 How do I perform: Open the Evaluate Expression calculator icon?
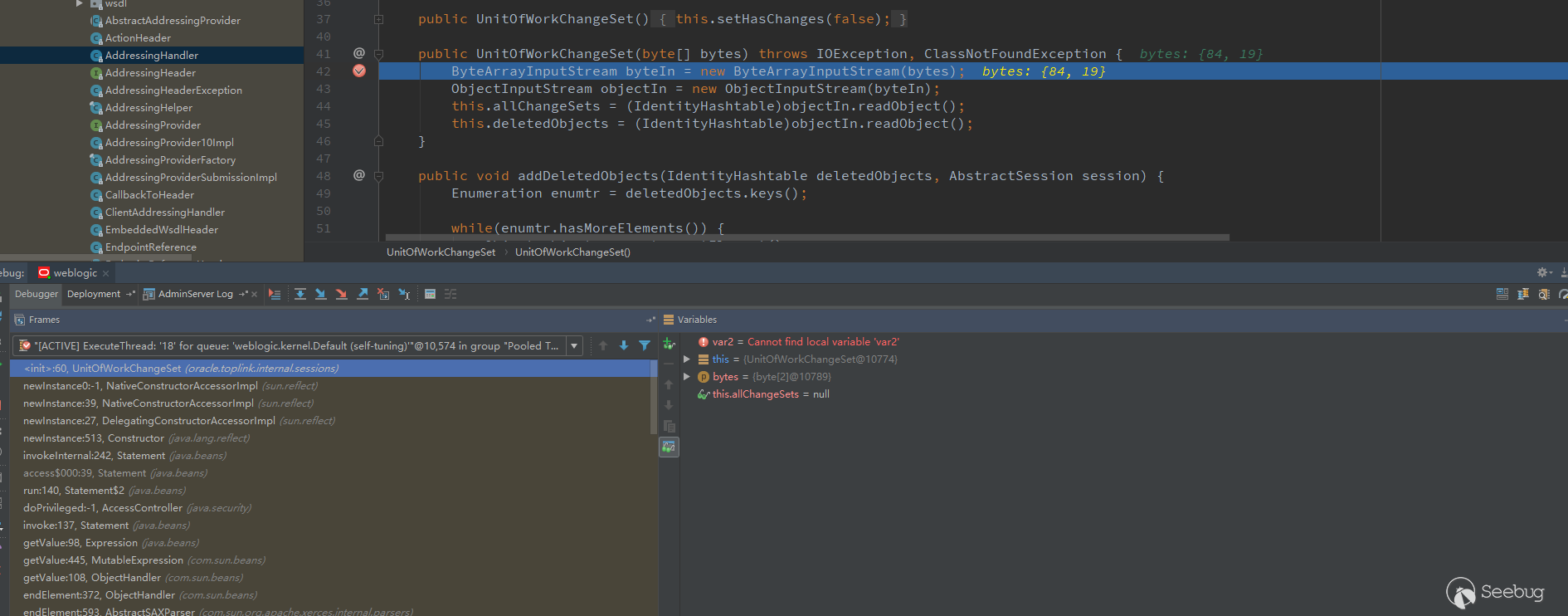[x=430, y=294]
